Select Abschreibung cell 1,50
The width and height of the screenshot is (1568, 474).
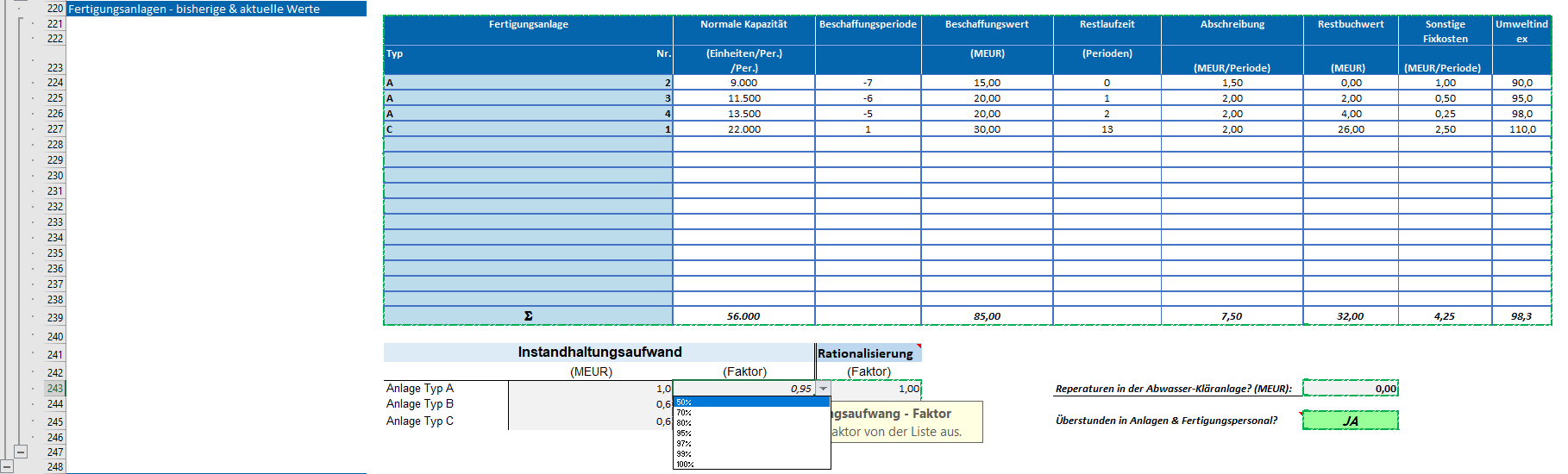coord(1232,83)
